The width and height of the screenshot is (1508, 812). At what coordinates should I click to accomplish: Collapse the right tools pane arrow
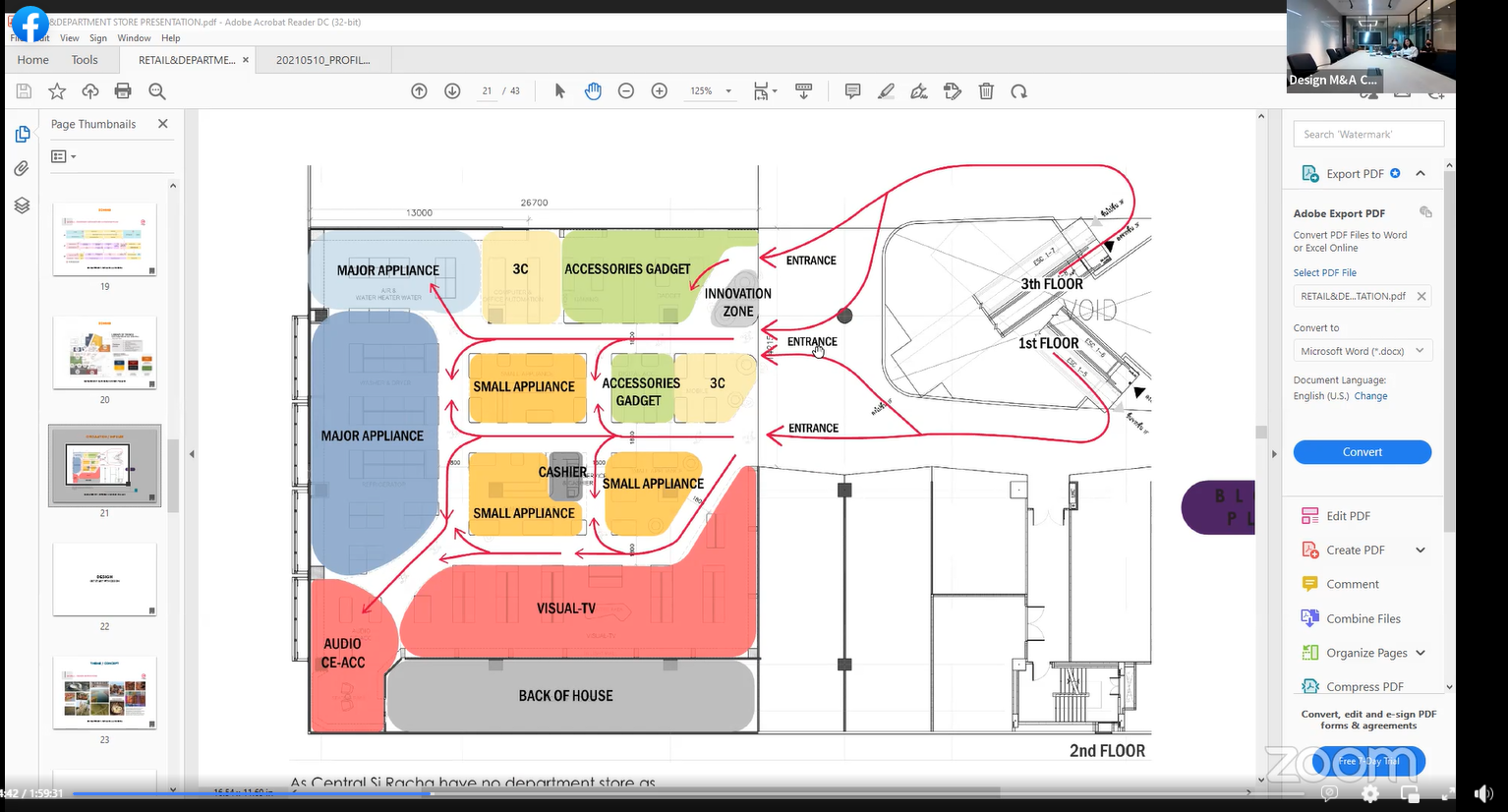click(x=1274, y=454)
